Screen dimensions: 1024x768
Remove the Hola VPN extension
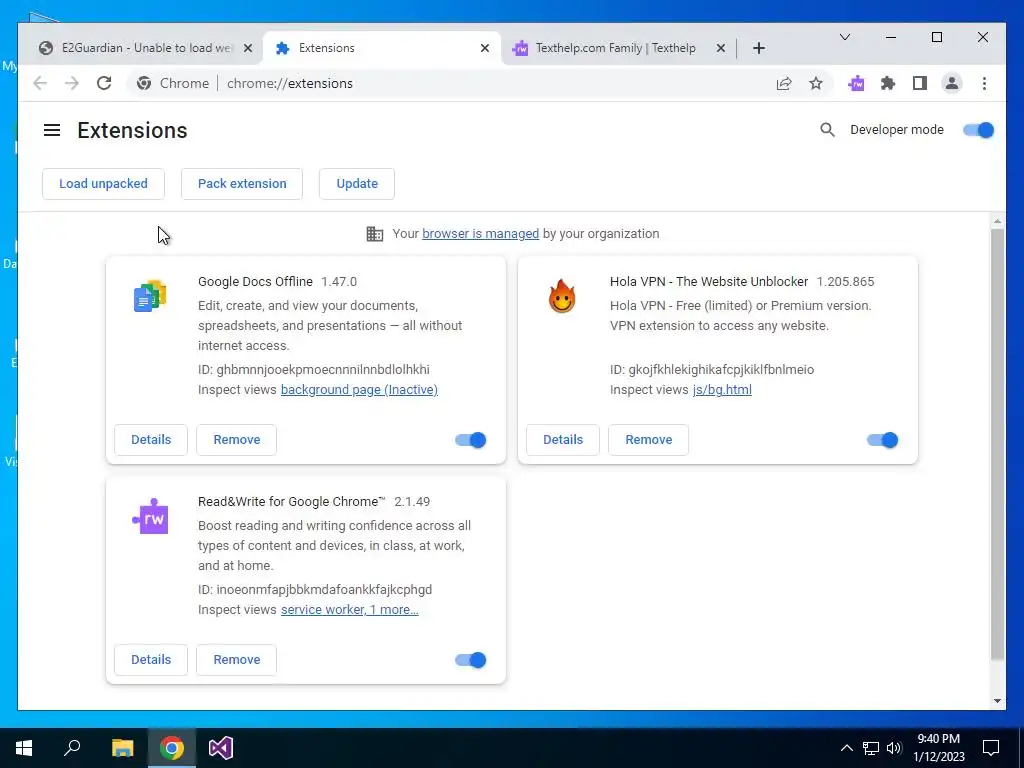click(x=648, y=440)
